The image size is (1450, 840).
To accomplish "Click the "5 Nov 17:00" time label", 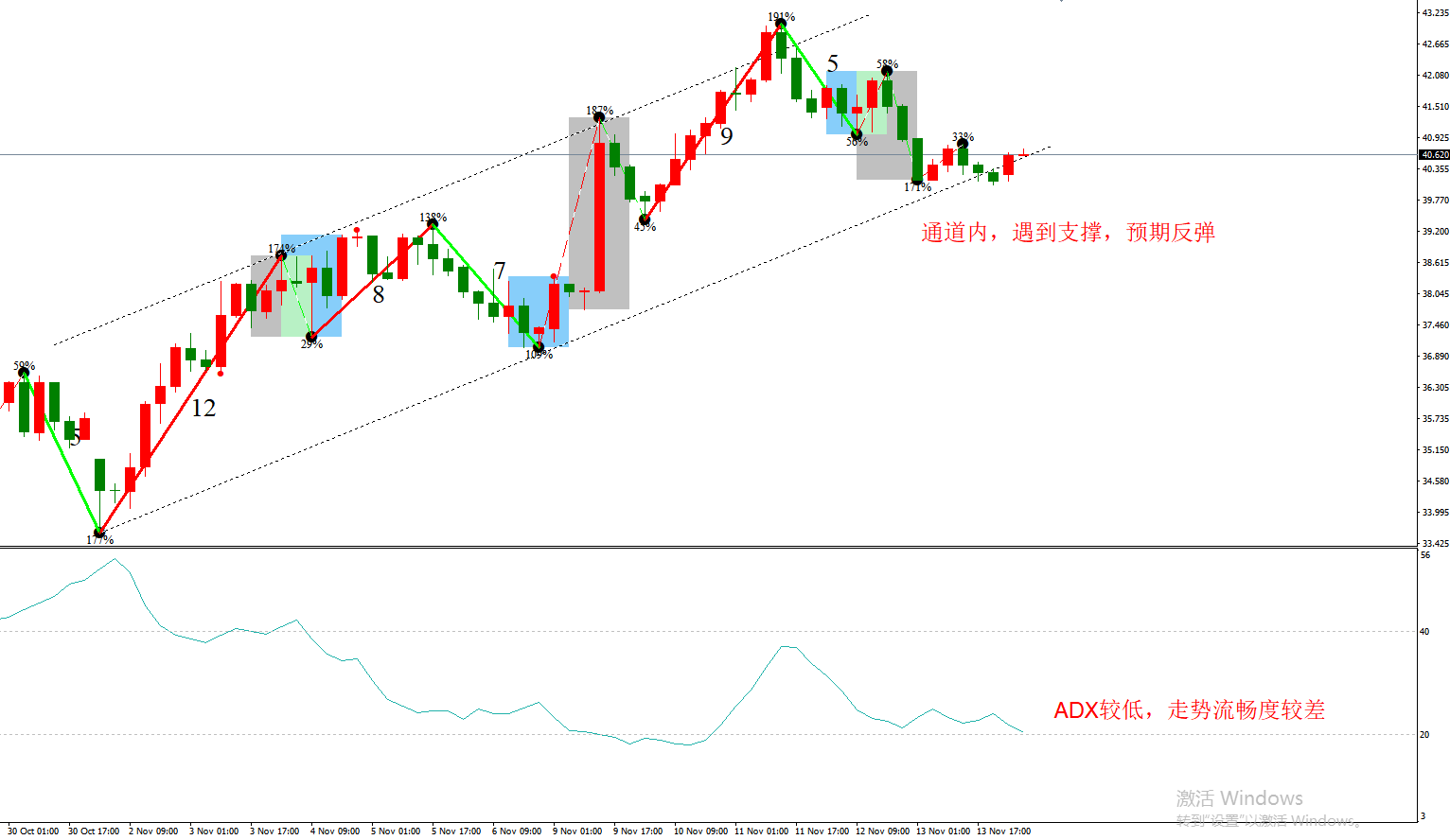I will pos(456,831).
